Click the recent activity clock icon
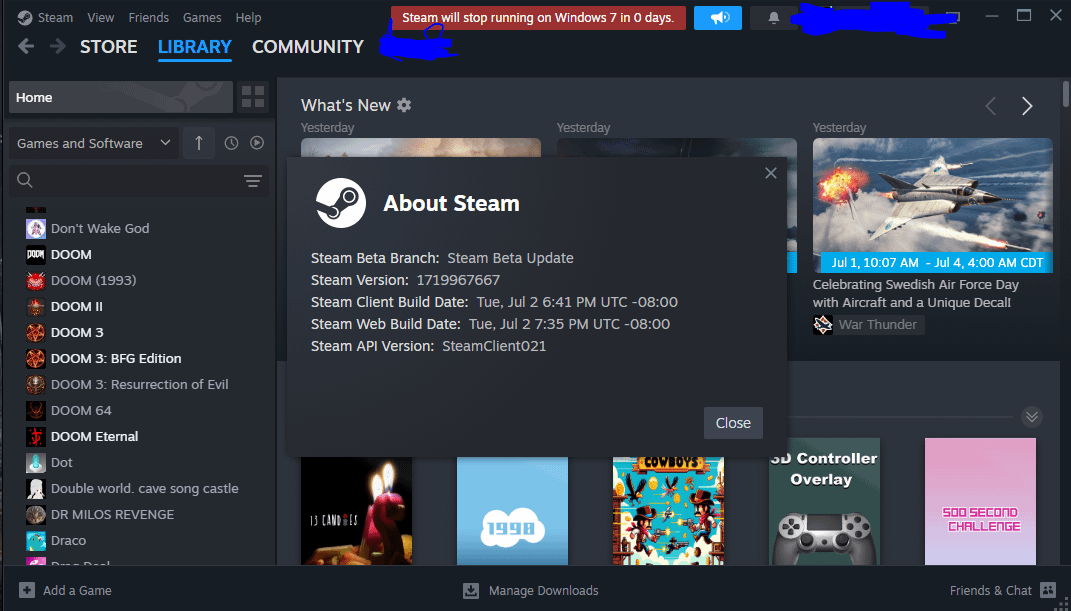The image size is (1071, 611). [x=231, y=143]
